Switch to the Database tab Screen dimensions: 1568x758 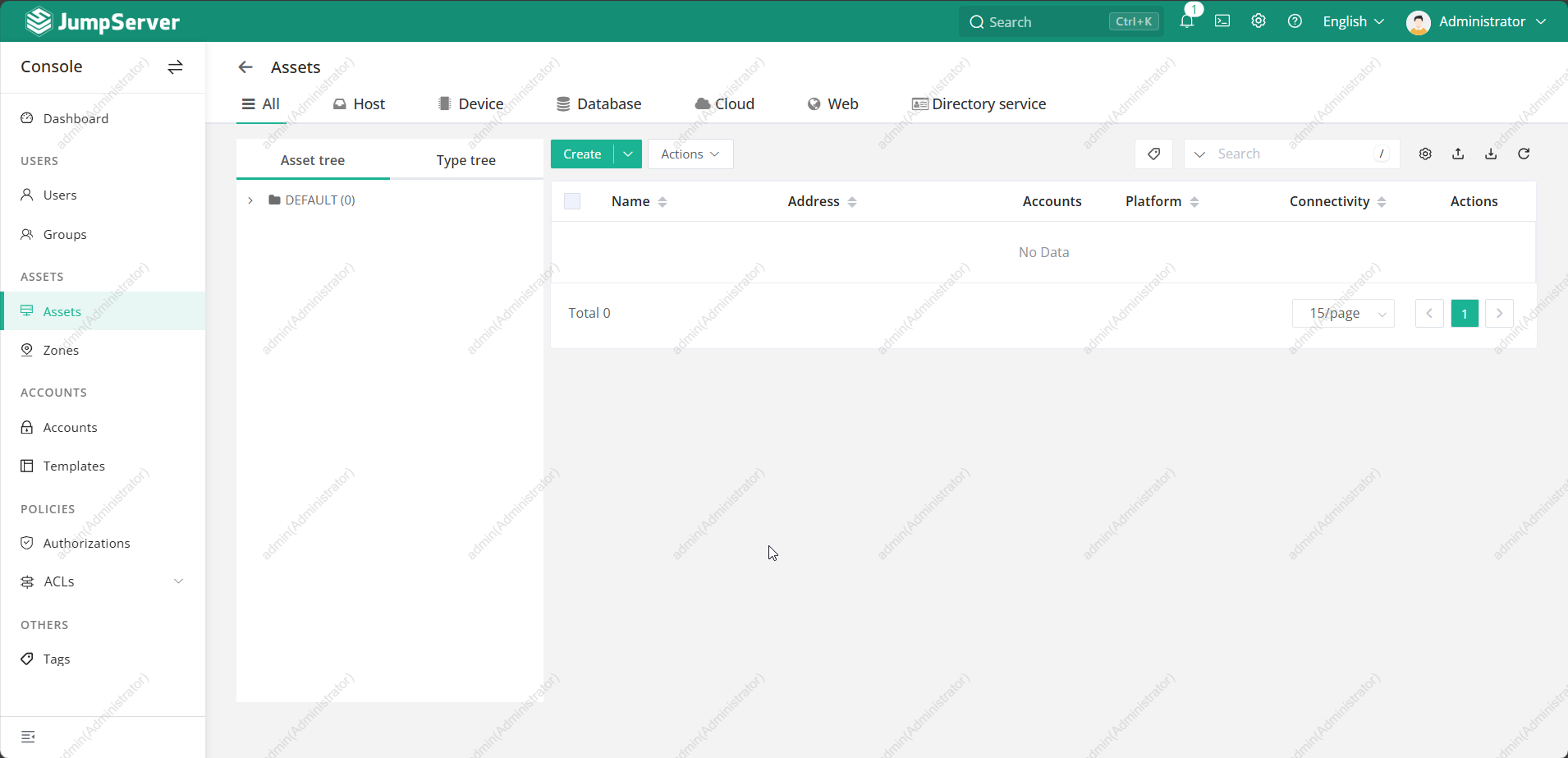tap(598, 104)
